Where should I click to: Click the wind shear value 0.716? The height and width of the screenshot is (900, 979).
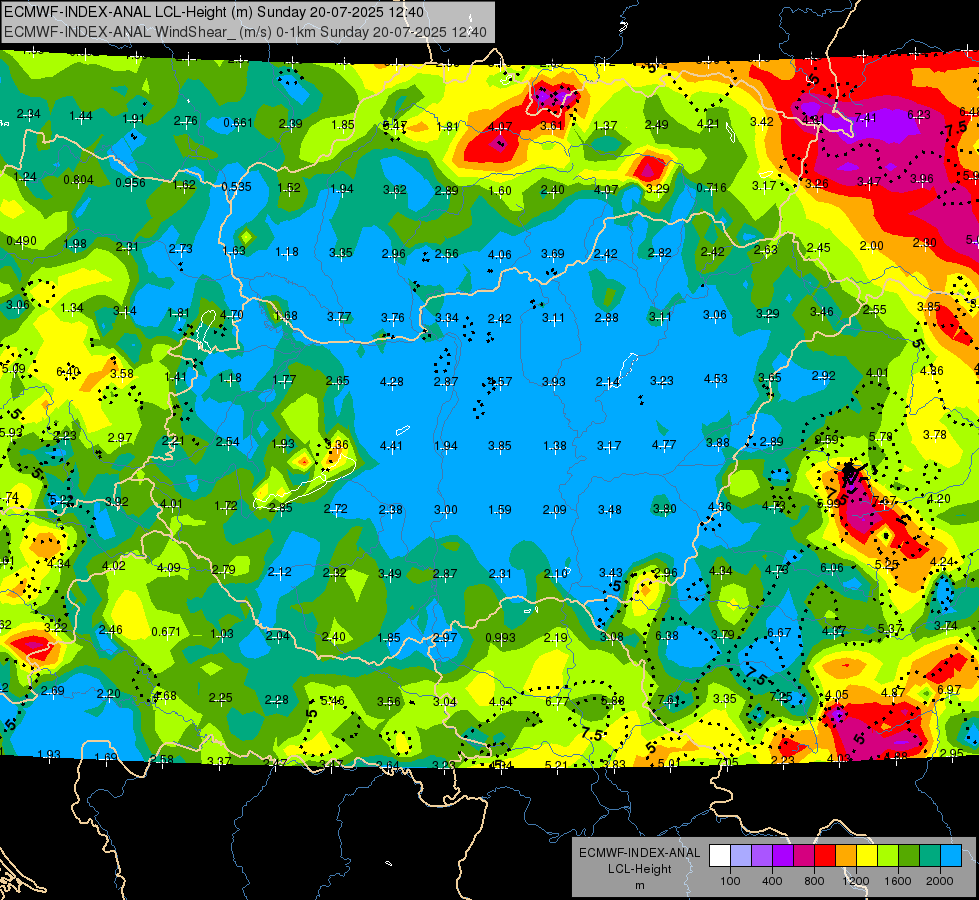click(712, 187)
